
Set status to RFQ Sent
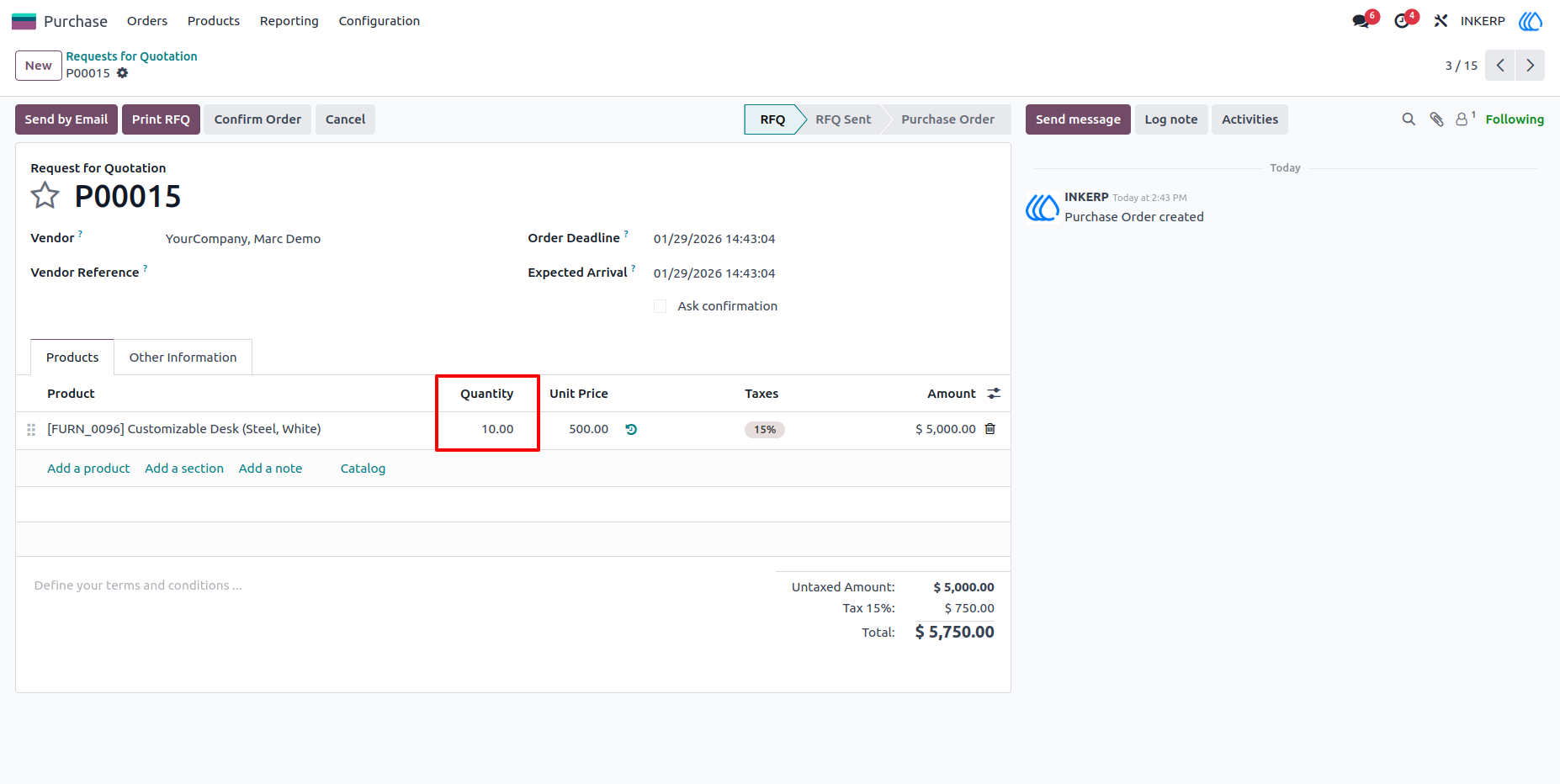tap(843, 119)
